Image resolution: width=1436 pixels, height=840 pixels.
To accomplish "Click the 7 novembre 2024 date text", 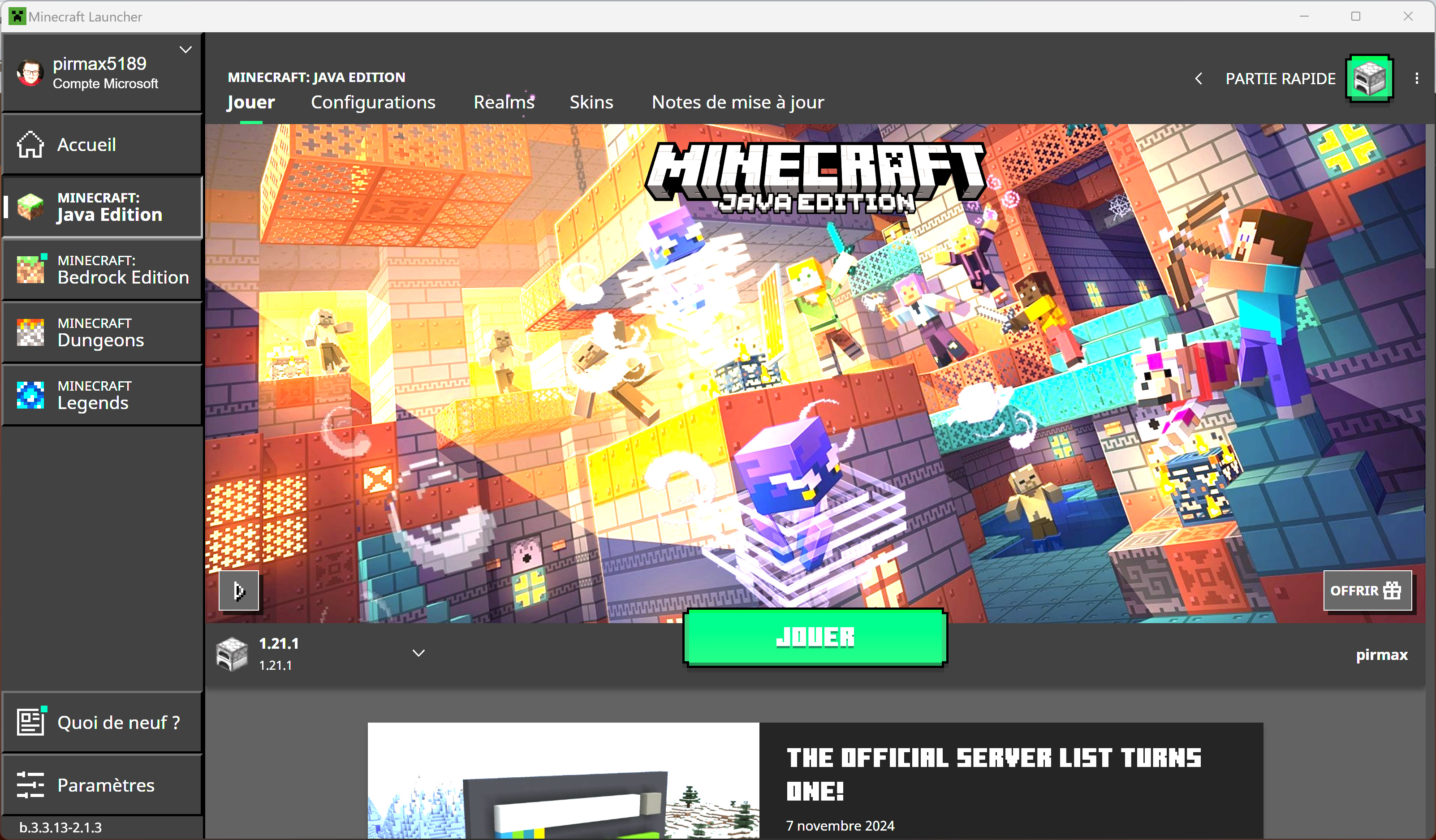I will pos(840,826).
